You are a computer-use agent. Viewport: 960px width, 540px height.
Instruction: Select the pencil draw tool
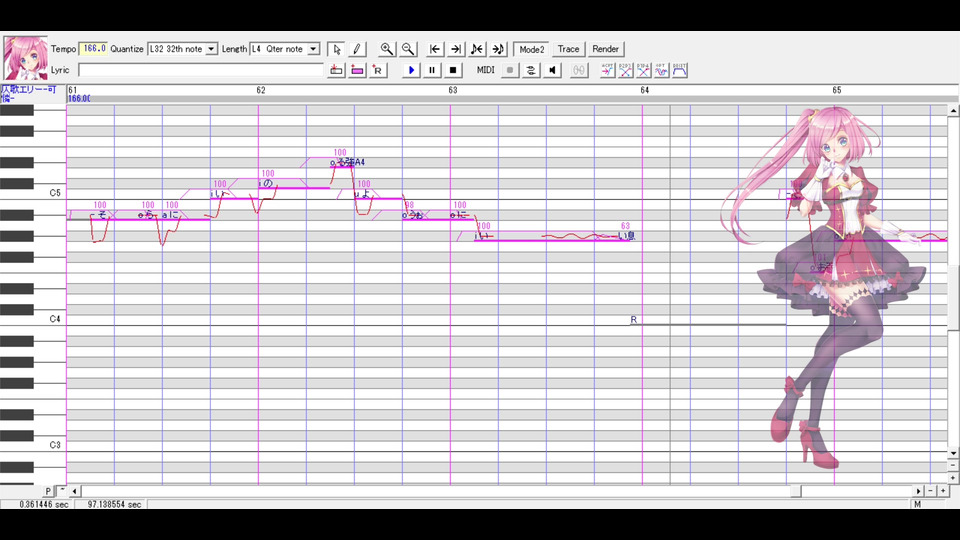(x=356, y=49)
